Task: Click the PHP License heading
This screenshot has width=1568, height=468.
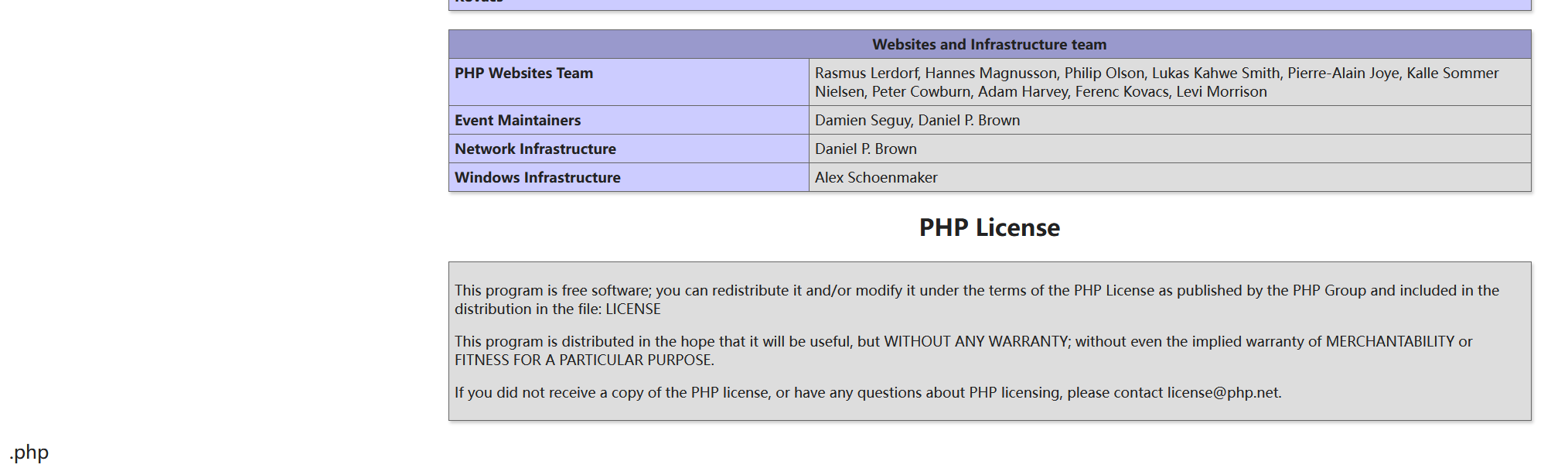Action: point(989,227)
